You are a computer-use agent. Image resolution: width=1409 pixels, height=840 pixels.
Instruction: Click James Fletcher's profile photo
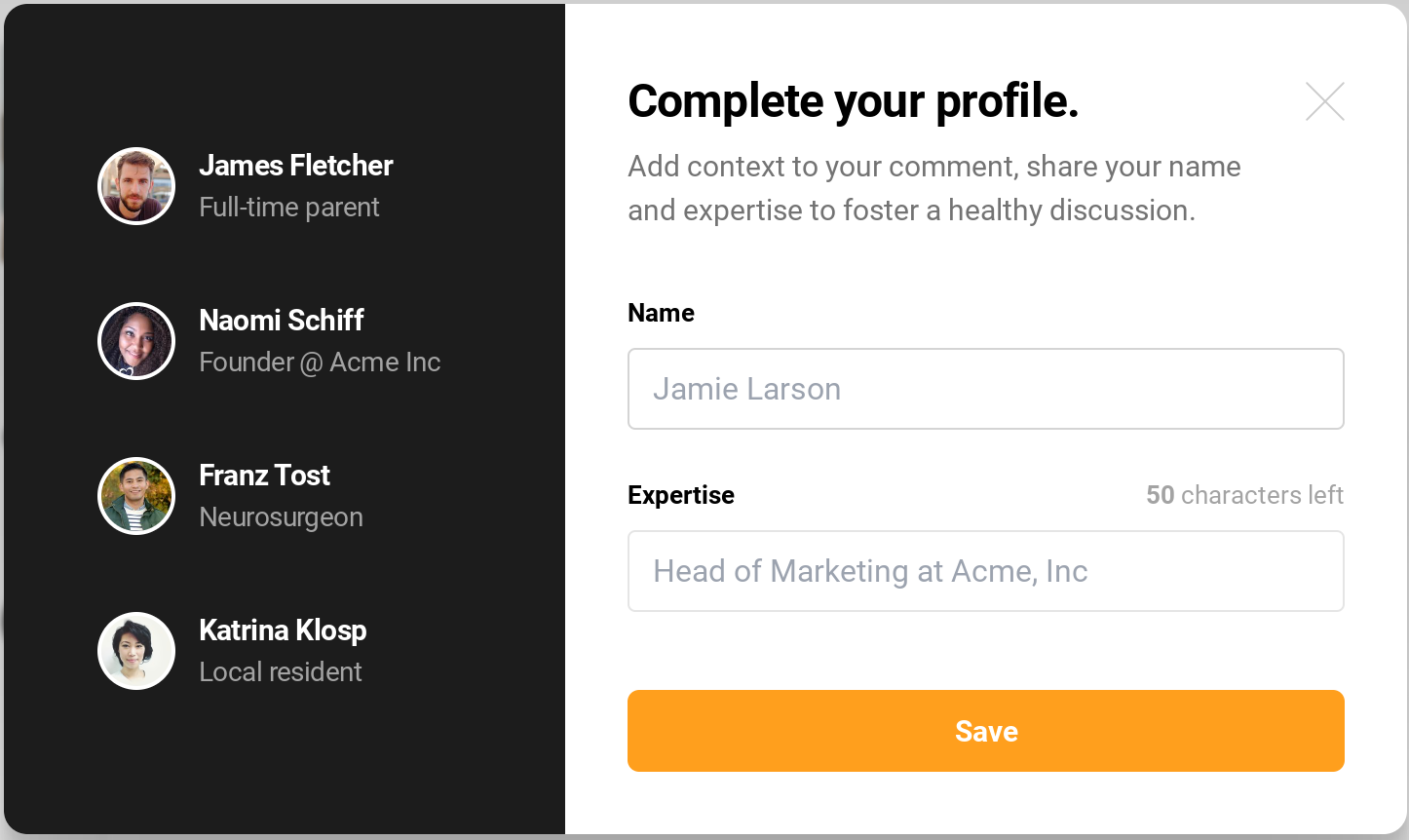[136, 186]
